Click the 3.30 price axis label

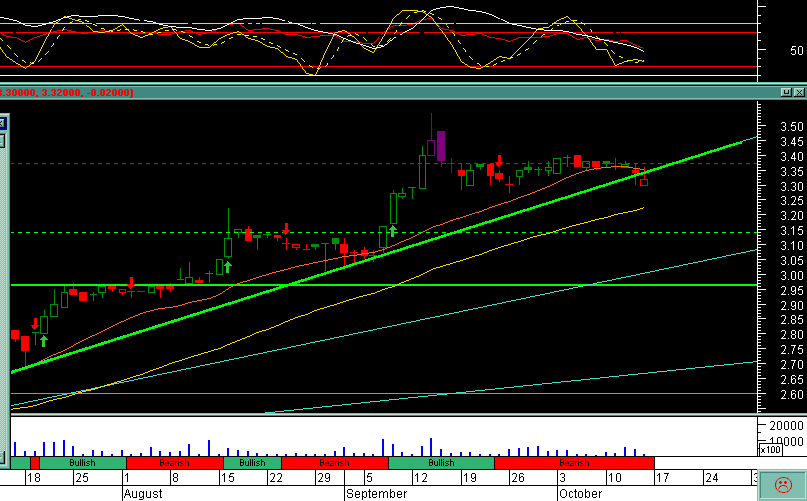792,186
